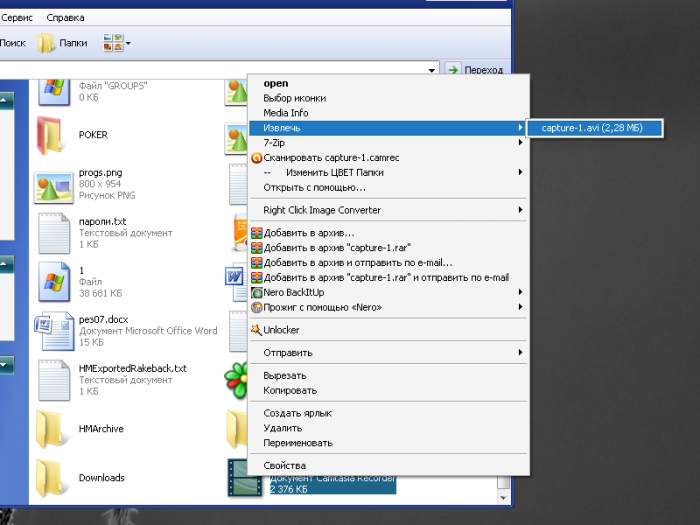
Task: Click the Переход go button
Action: (x=476, y=70)
